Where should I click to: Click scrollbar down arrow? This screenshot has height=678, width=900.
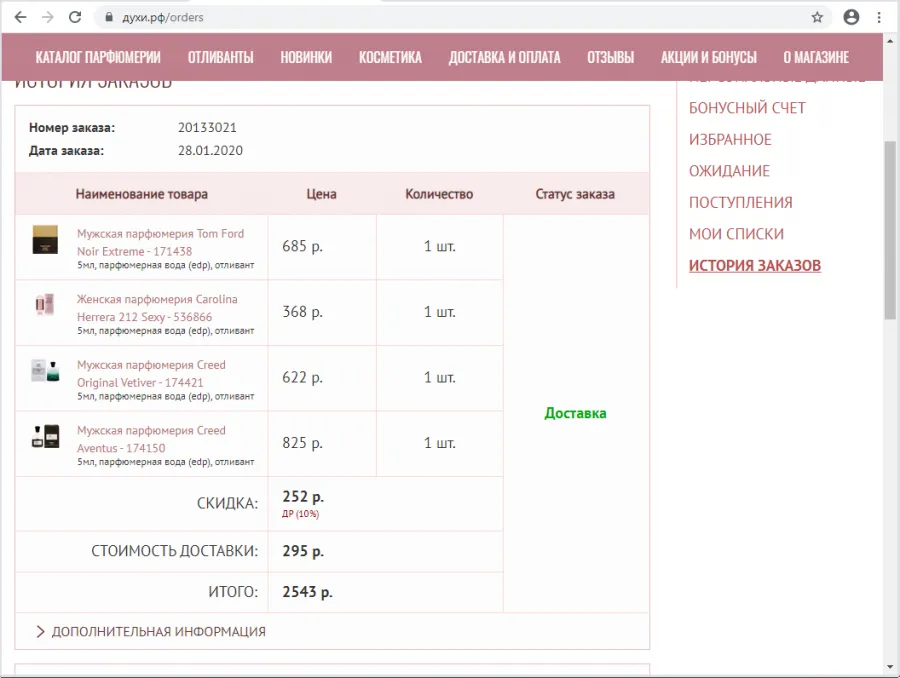click(x=890, y=667)
